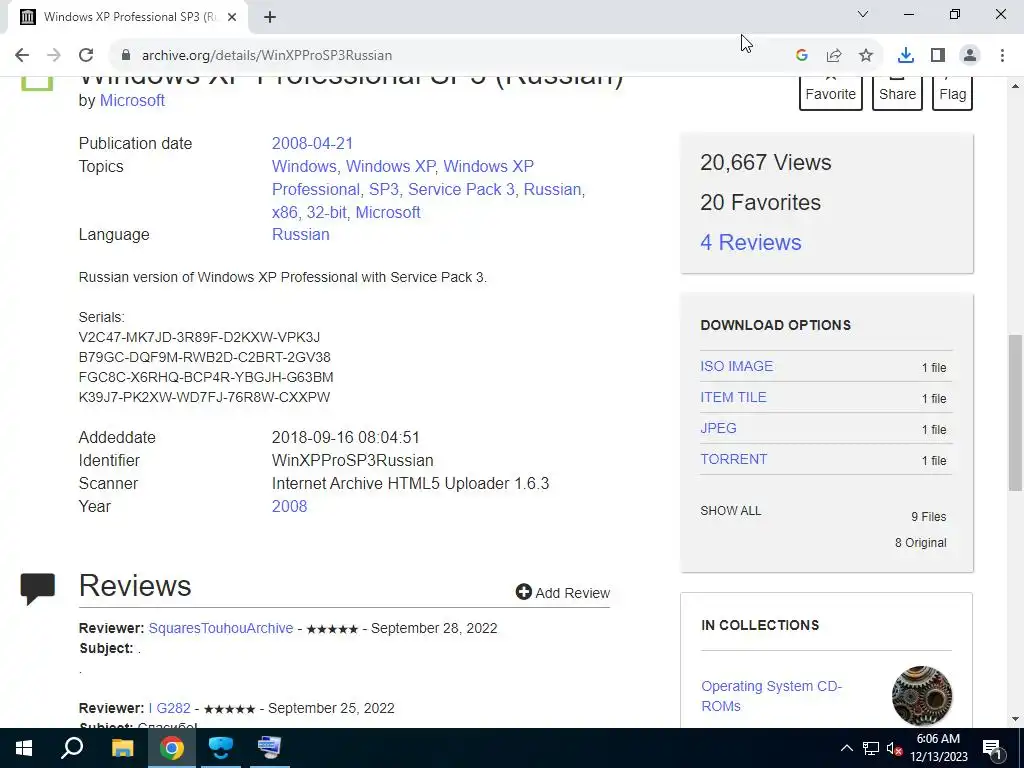
Task: Open the Service Pack 3 topic link
Action: coord(461,189)
